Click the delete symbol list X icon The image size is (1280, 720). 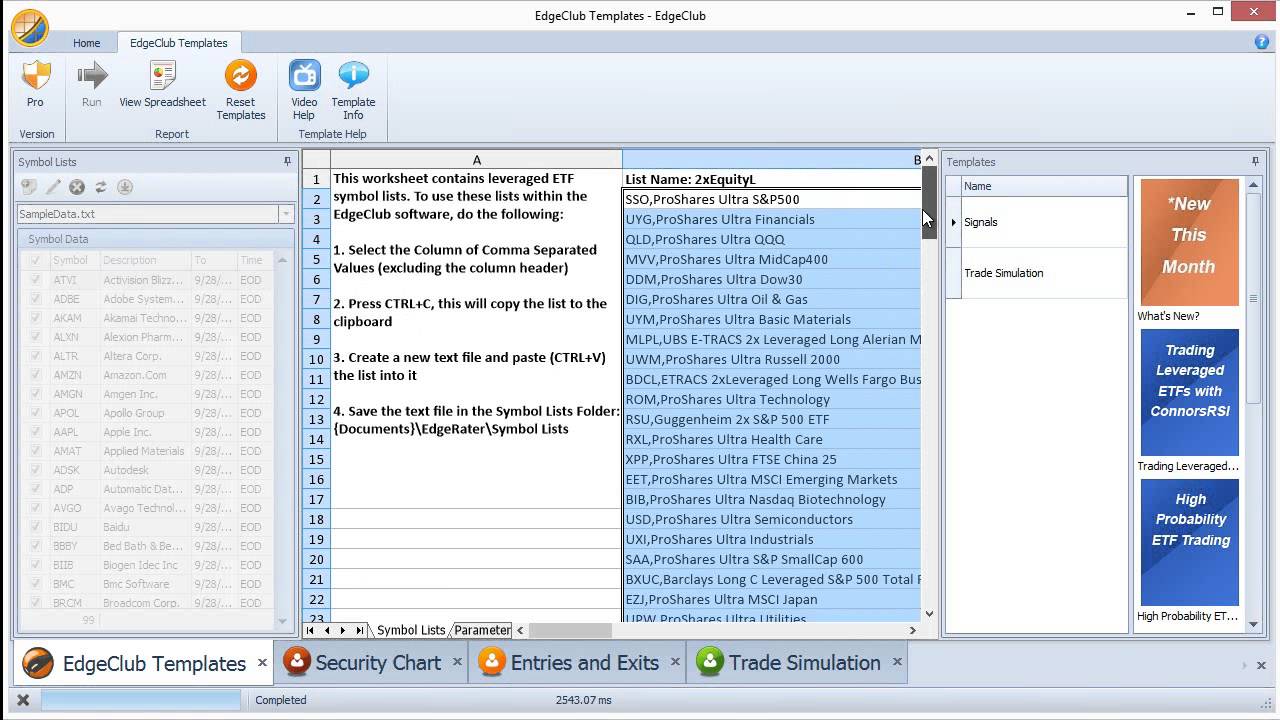pos(77,187)
